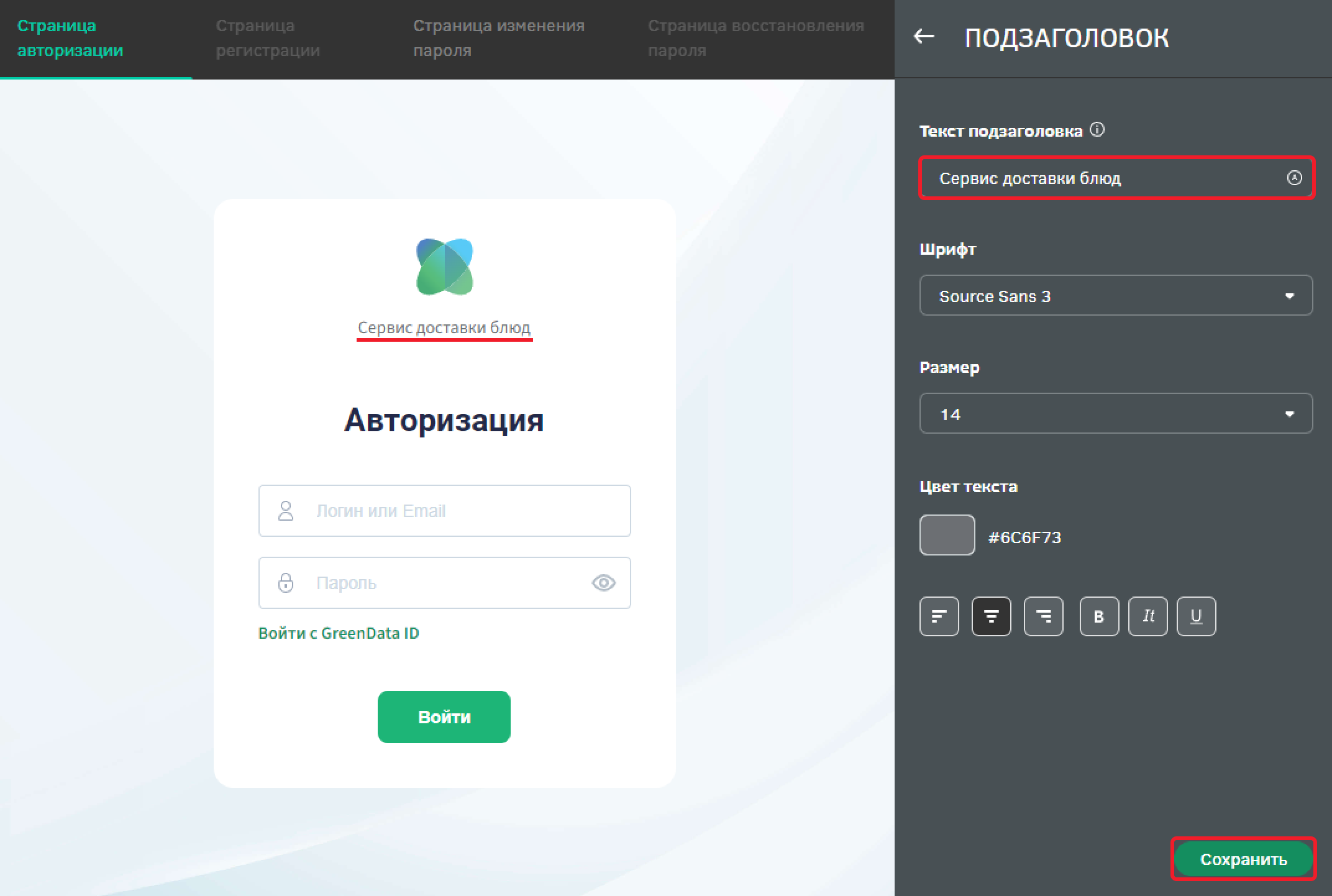Click the back arrow beside ПОДЗАГОЛОВОК
The width and height of the screenshot is (1332, 896).
point(924,37)
